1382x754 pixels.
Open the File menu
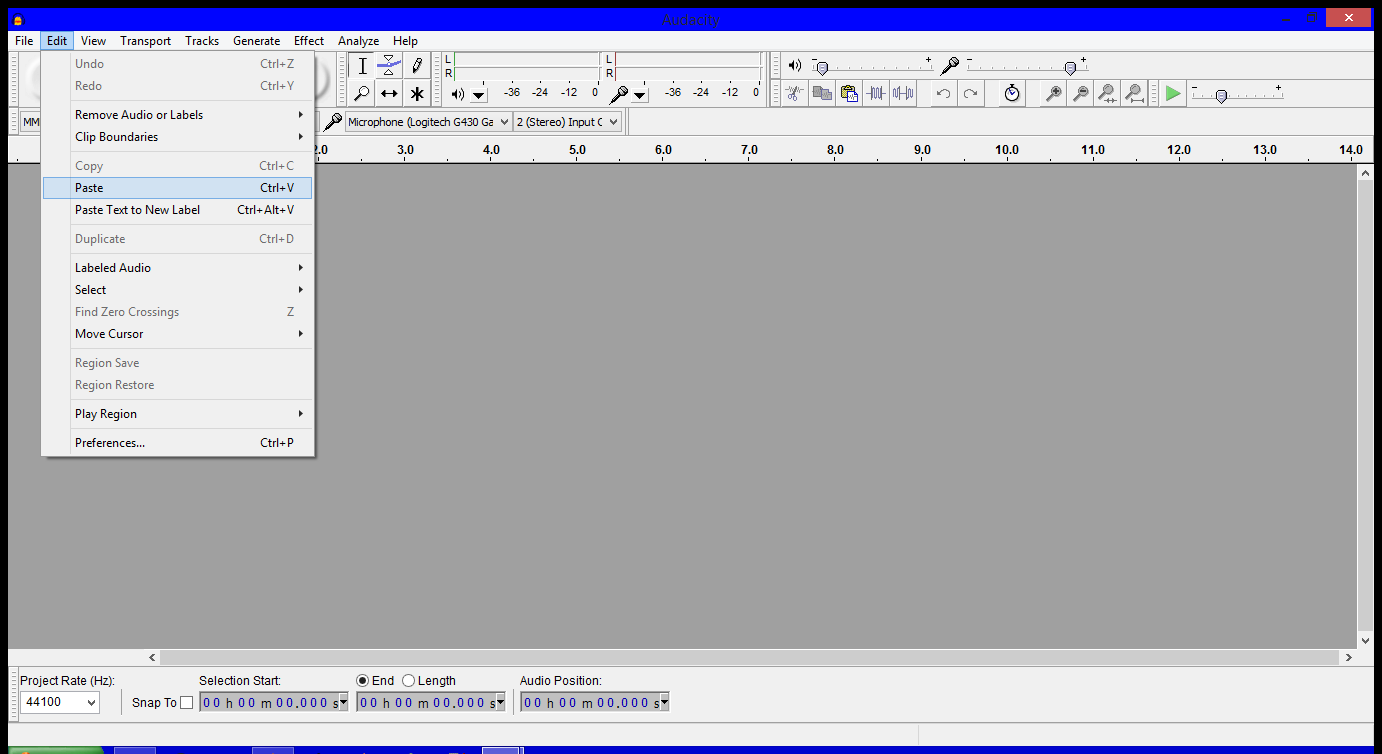24,41
